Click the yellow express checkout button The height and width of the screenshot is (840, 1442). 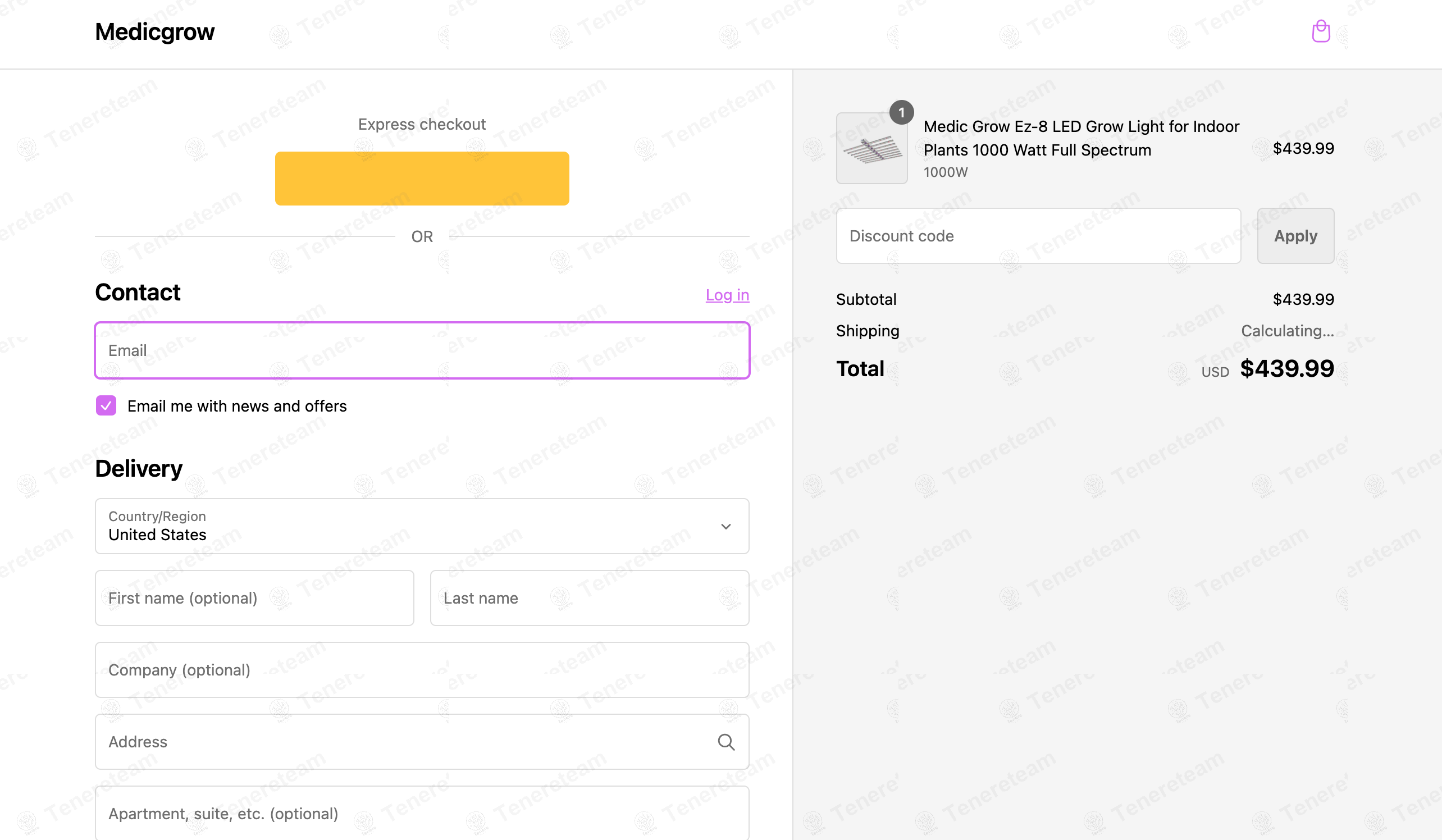point(422,179)
